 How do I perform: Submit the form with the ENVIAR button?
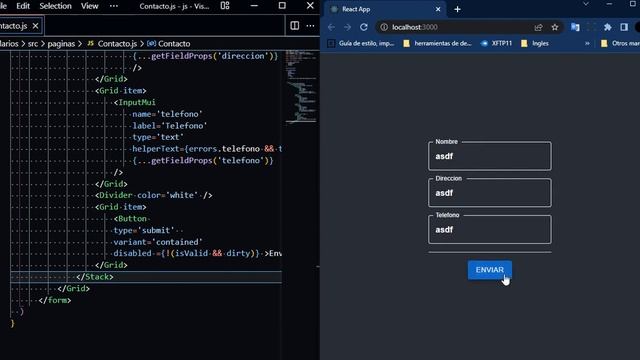[x=490, y=270]
